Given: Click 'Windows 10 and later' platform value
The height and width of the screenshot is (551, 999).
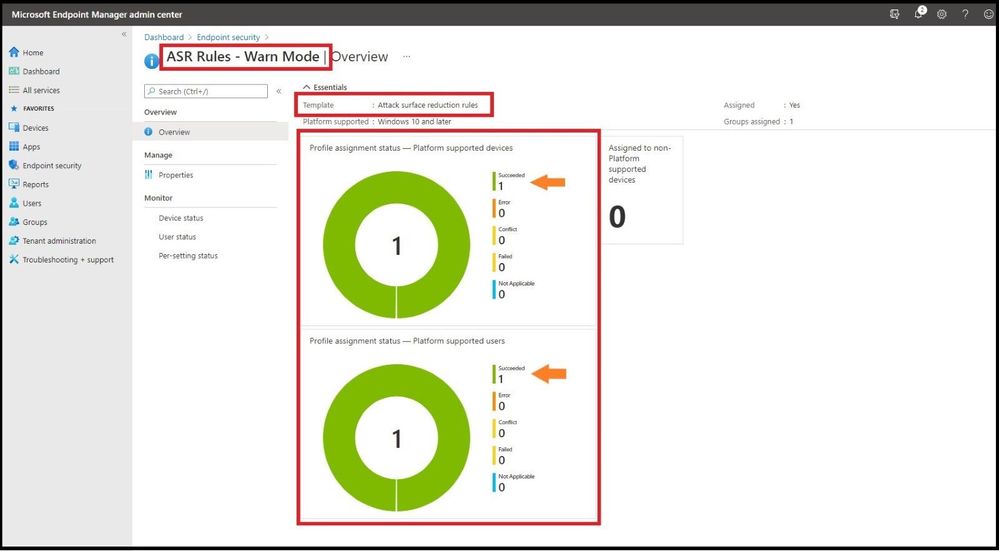Looking at the screenshot, I should tap(414, 122).
